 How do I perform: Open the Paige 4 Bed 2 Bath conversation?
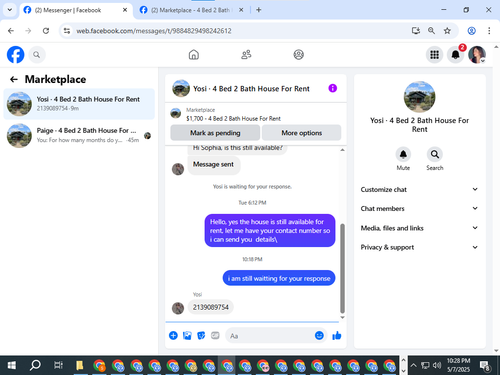[79, 135]
